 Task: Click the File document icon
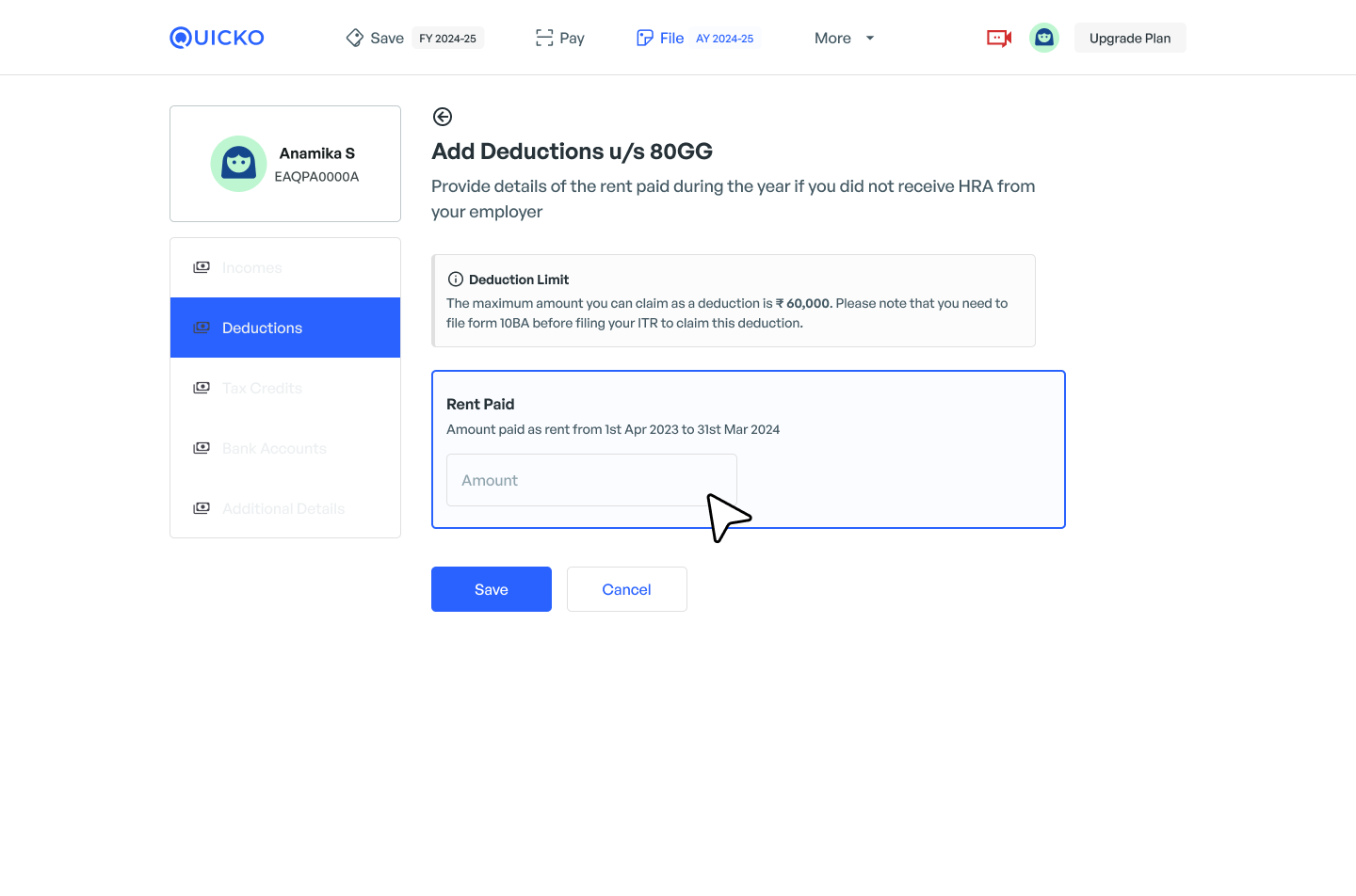click(x=645, y=38)
